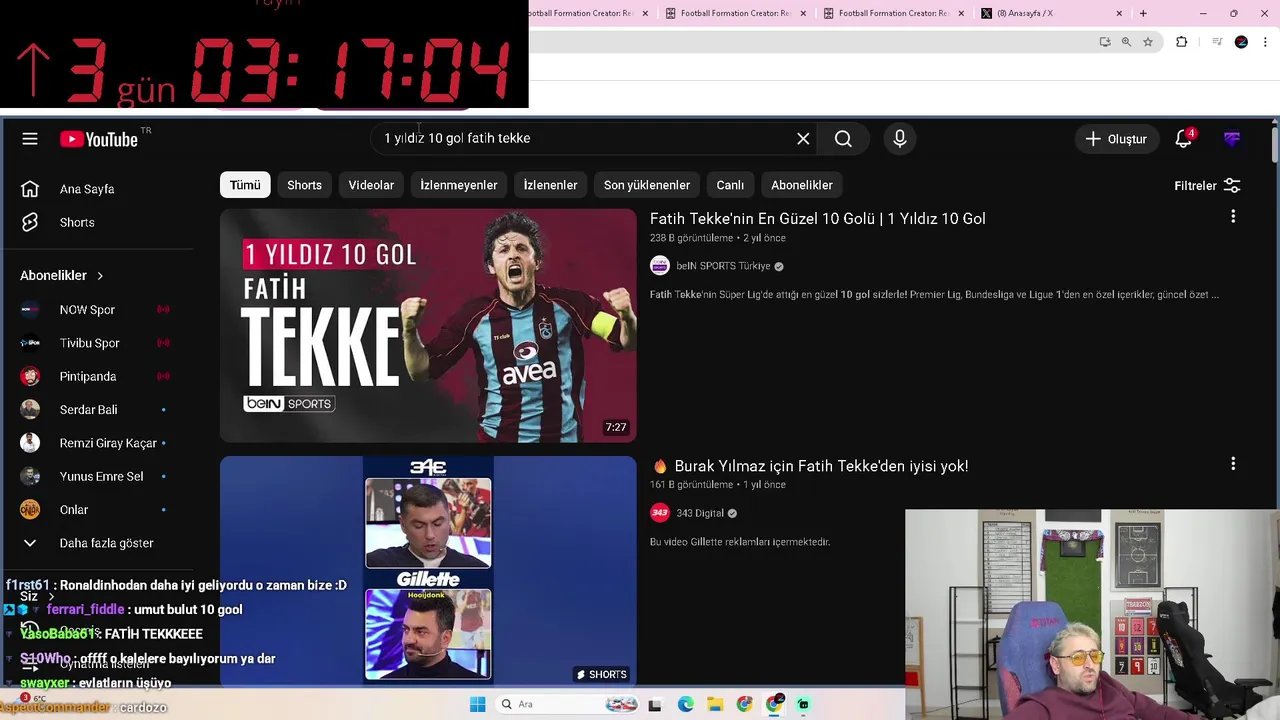Close the Anasayfa / X tab

(x=1119, y=13)
